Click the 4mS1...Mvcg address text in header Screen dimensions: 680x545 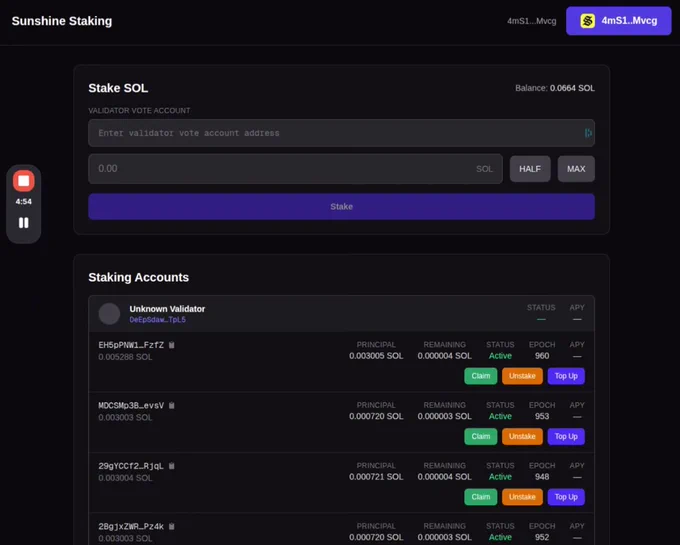(532, 21)
